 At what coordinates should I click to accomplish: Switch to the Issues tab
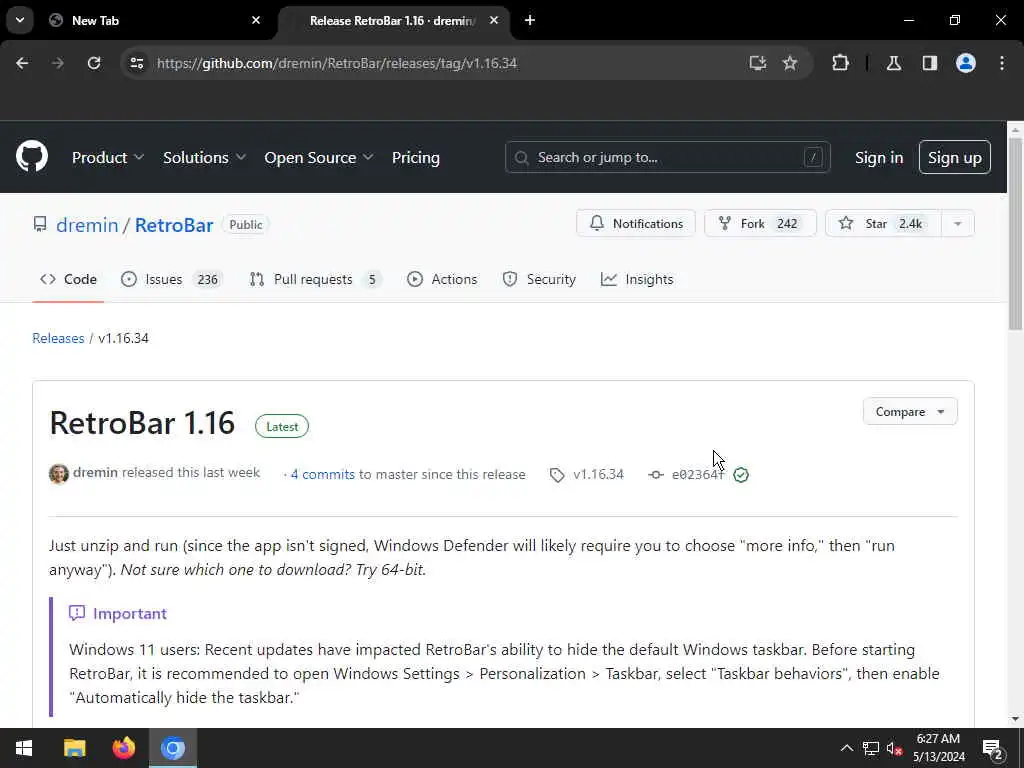172,280
